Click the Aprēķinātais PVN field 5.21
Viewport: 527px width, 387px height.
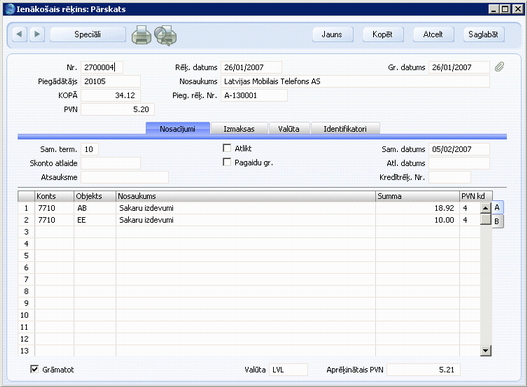[x=423, y=370]
